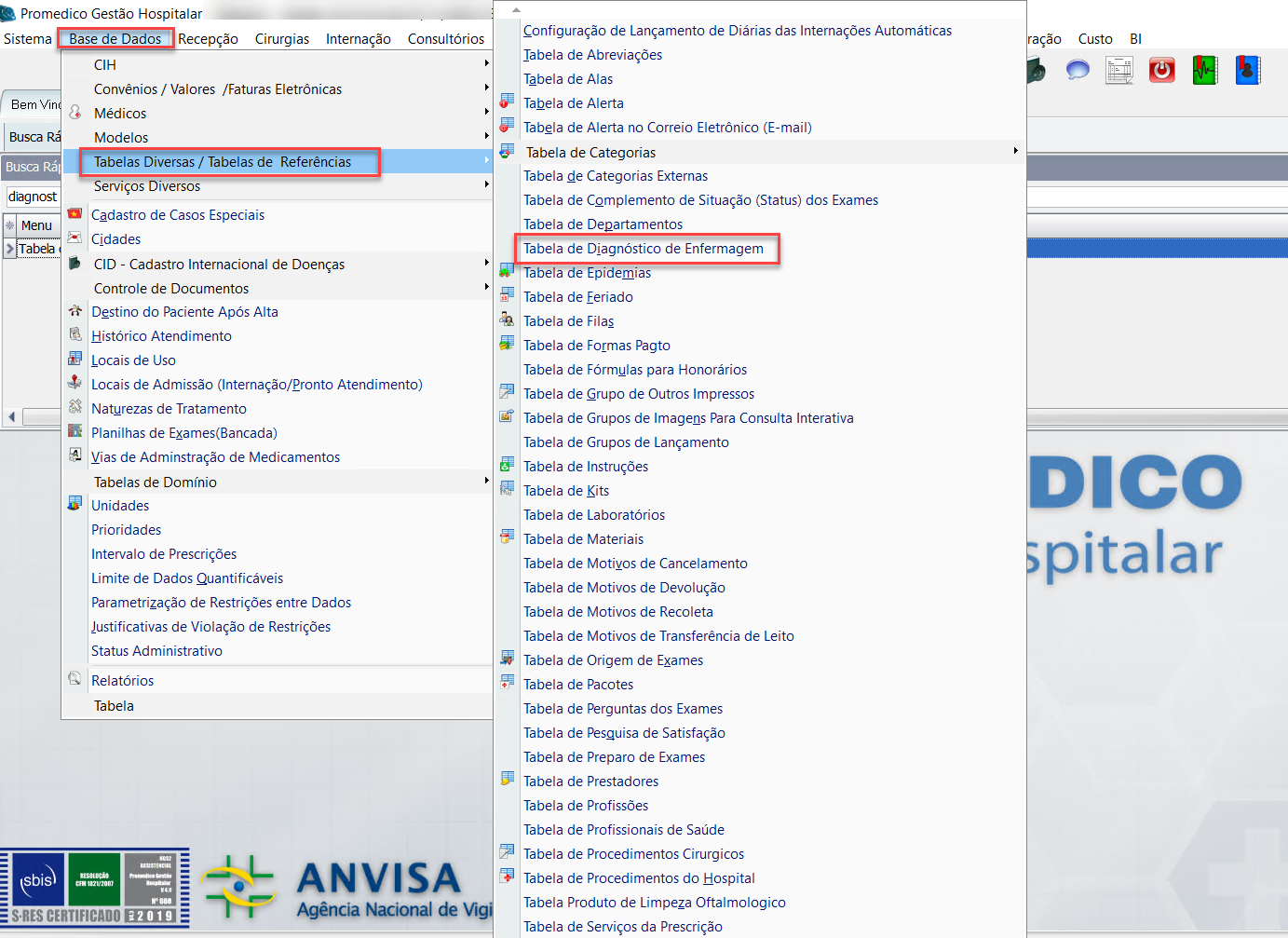Click the red power button toolbar icon

pyautogui.click(x=1162, y=70)
